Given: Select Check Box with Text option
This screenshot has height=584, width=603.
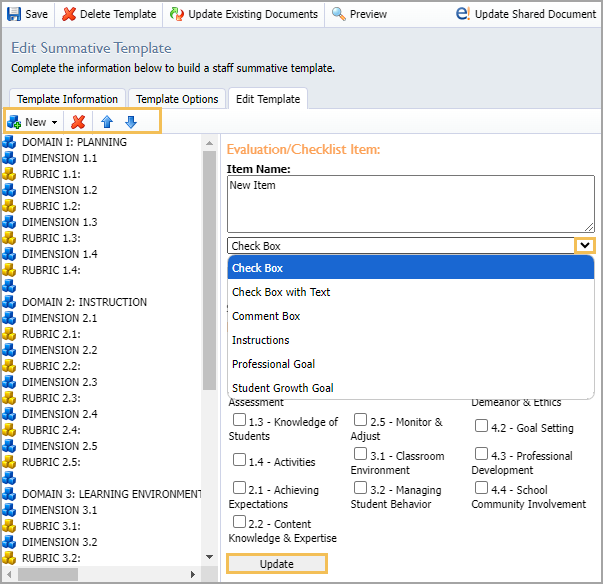Looking at the screenshot, I should (411, 292).
